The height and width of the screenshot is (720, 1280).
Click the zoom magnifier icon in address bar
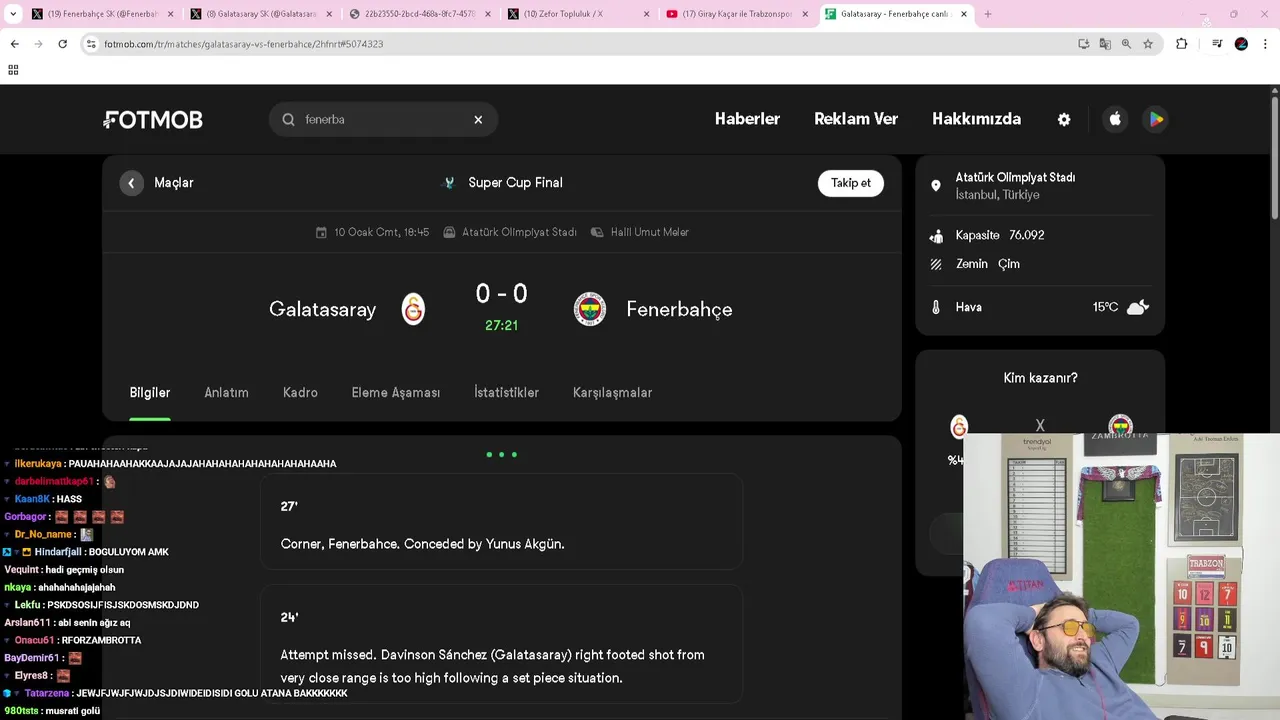point(1126,44)
